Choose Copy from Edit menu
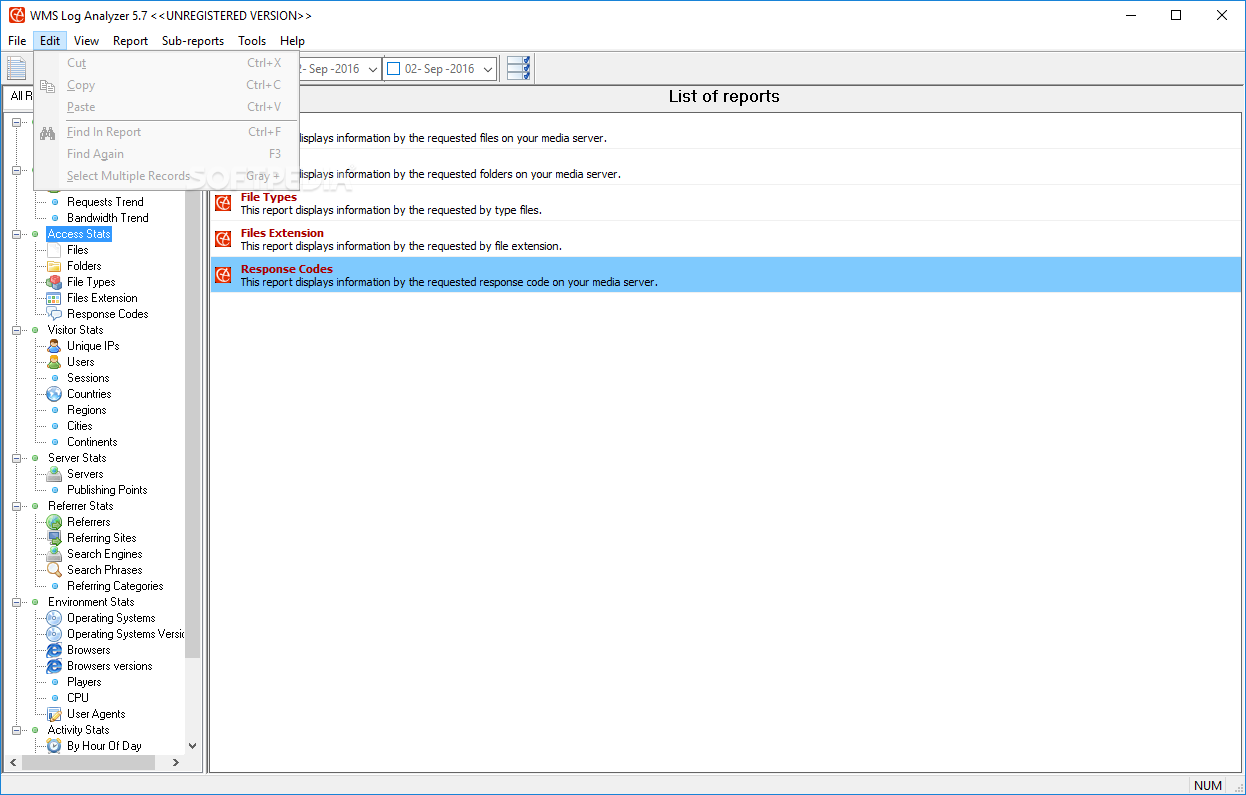Image resolution: width=1246 pixels, height=795 pixels. click(x=167, y=85)
